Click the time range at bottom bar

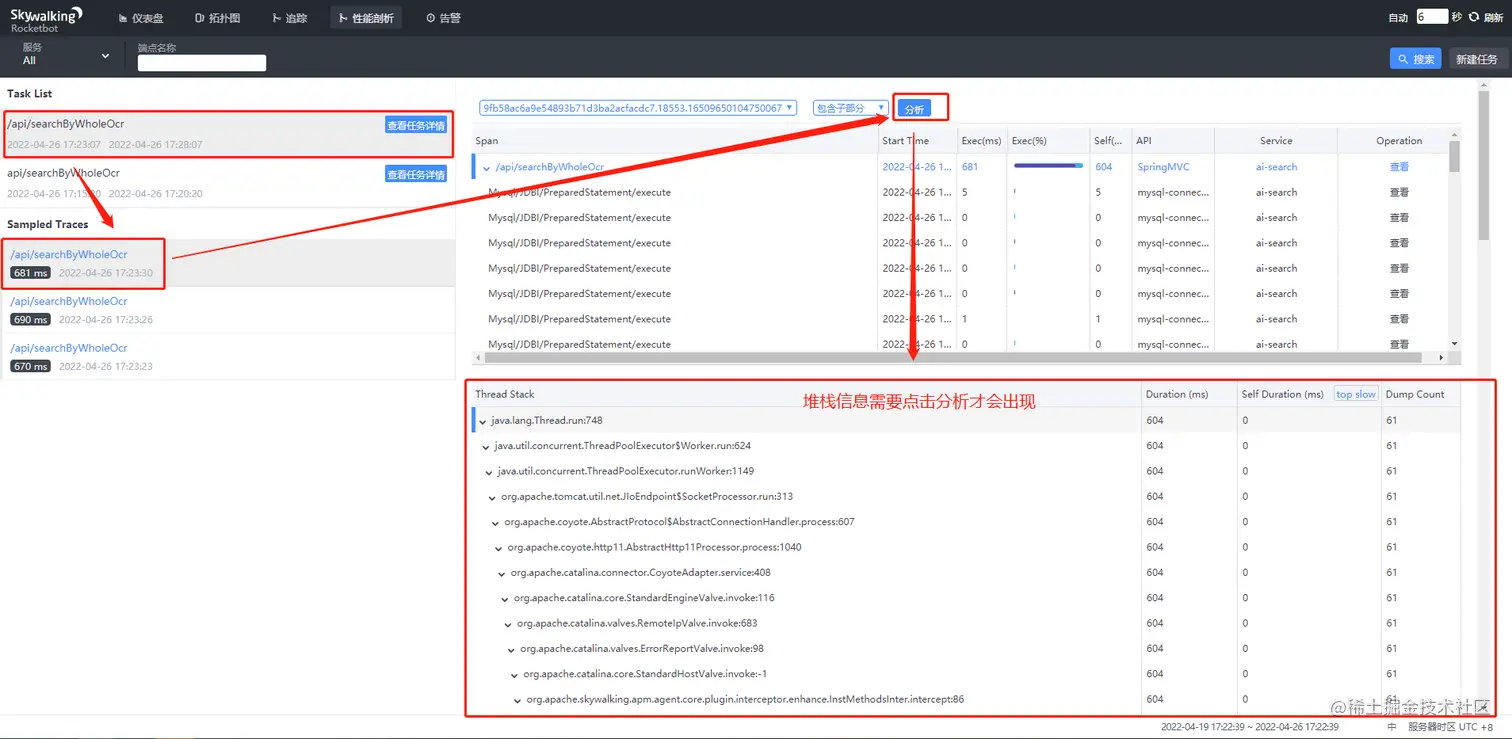point(1249,727)
